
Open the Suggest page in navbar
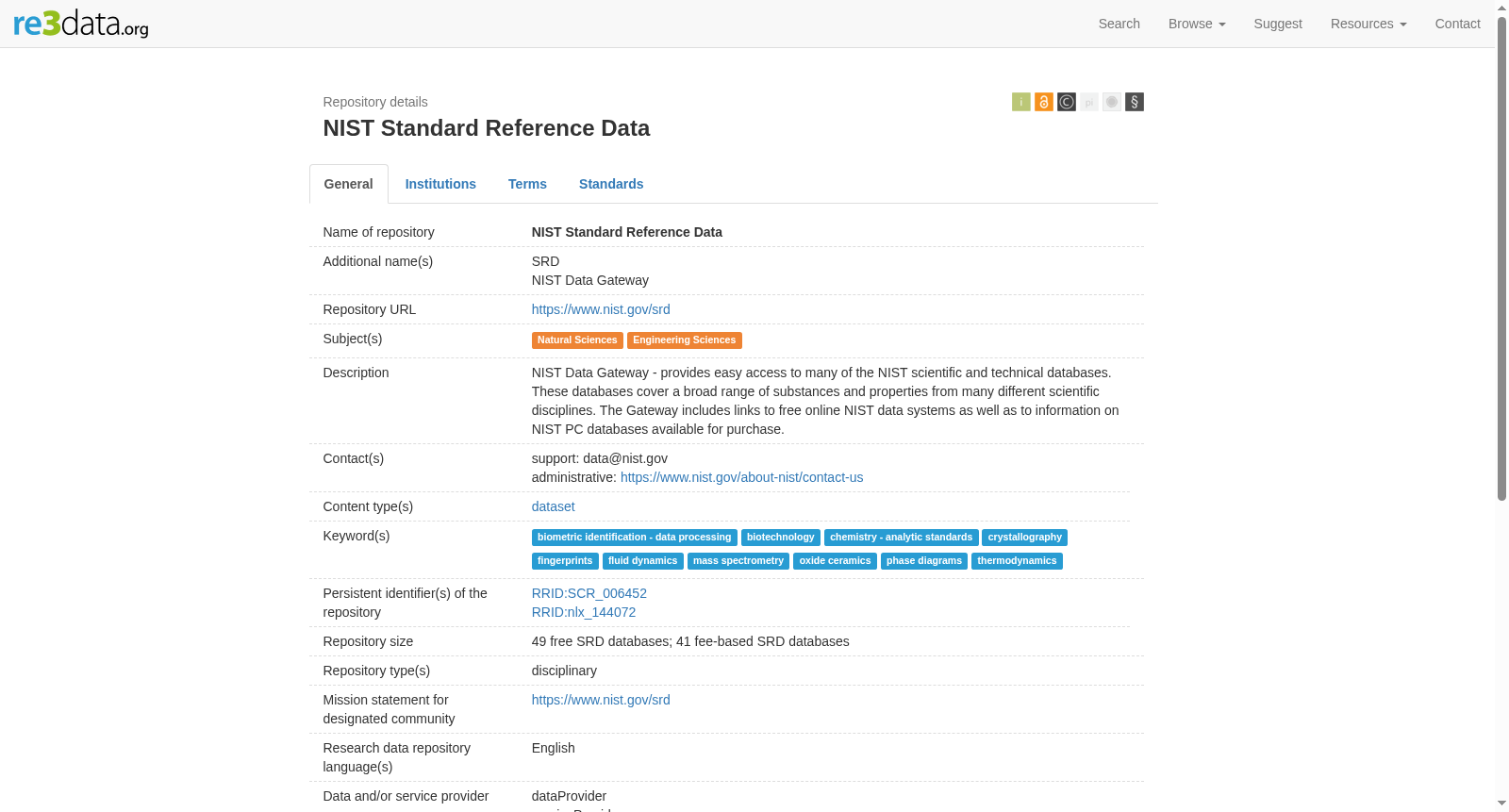point(1278,24)
